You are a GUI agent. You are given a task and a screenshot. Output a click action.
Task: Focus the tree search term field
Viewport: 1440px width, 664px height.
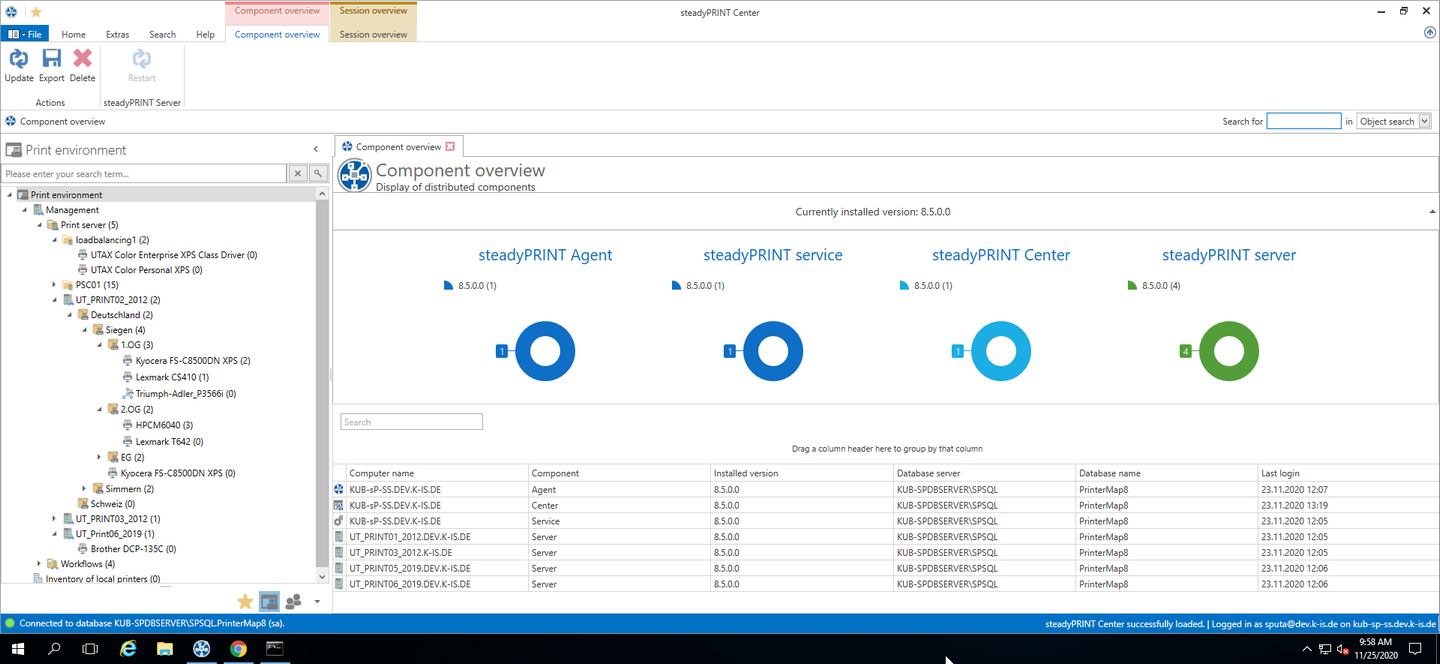(145, 174)
